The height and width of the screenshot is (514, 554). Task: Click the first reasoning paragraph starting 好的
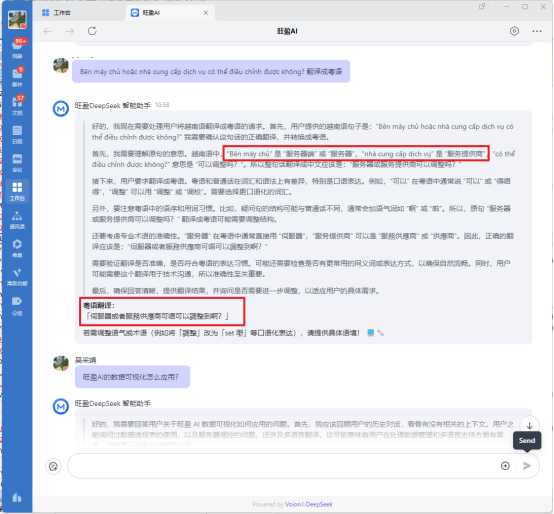click(302, 132)
